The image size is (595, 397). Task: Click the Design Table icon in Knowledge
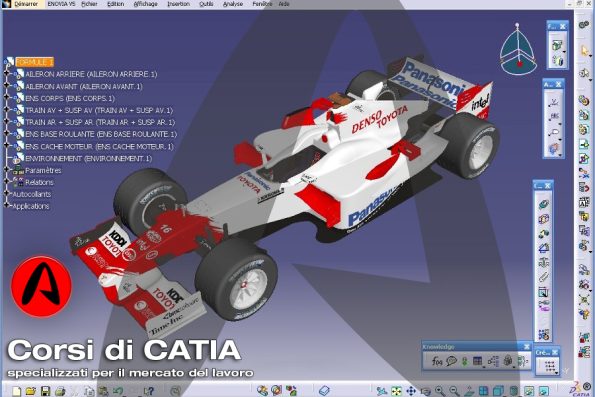click(478, 361)
